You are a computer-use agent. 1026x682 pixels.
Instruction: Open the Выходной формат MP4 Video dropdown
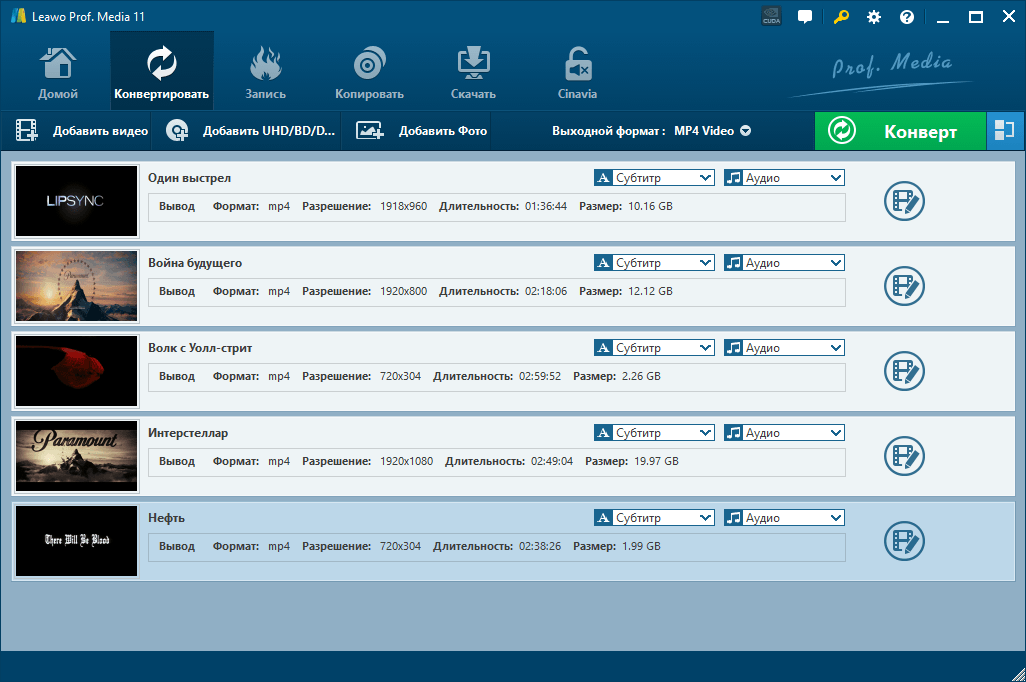(x=651, y=131)
